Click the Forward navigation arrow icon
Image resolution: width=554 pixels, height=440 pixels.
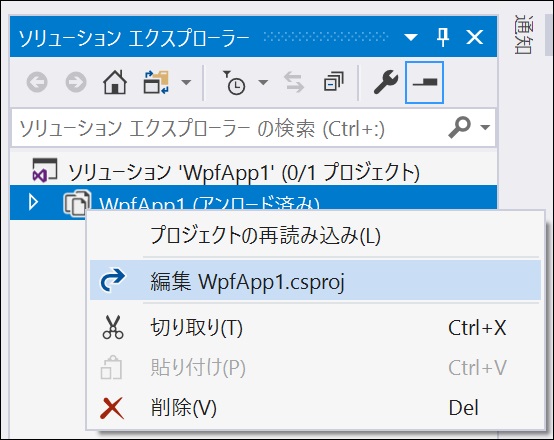pyautogui.click(x=76, y=82)
